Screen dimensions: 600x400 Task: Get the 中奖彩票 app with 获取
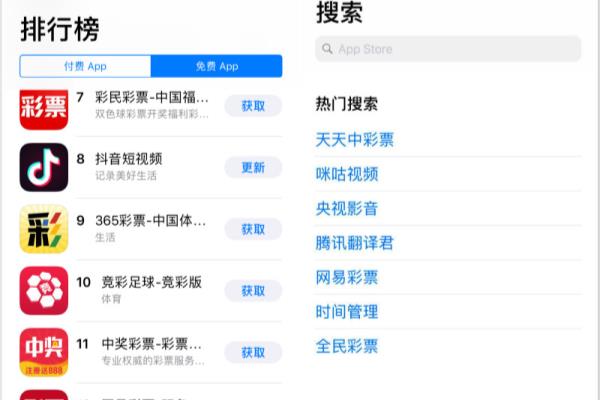pos(253,352)
